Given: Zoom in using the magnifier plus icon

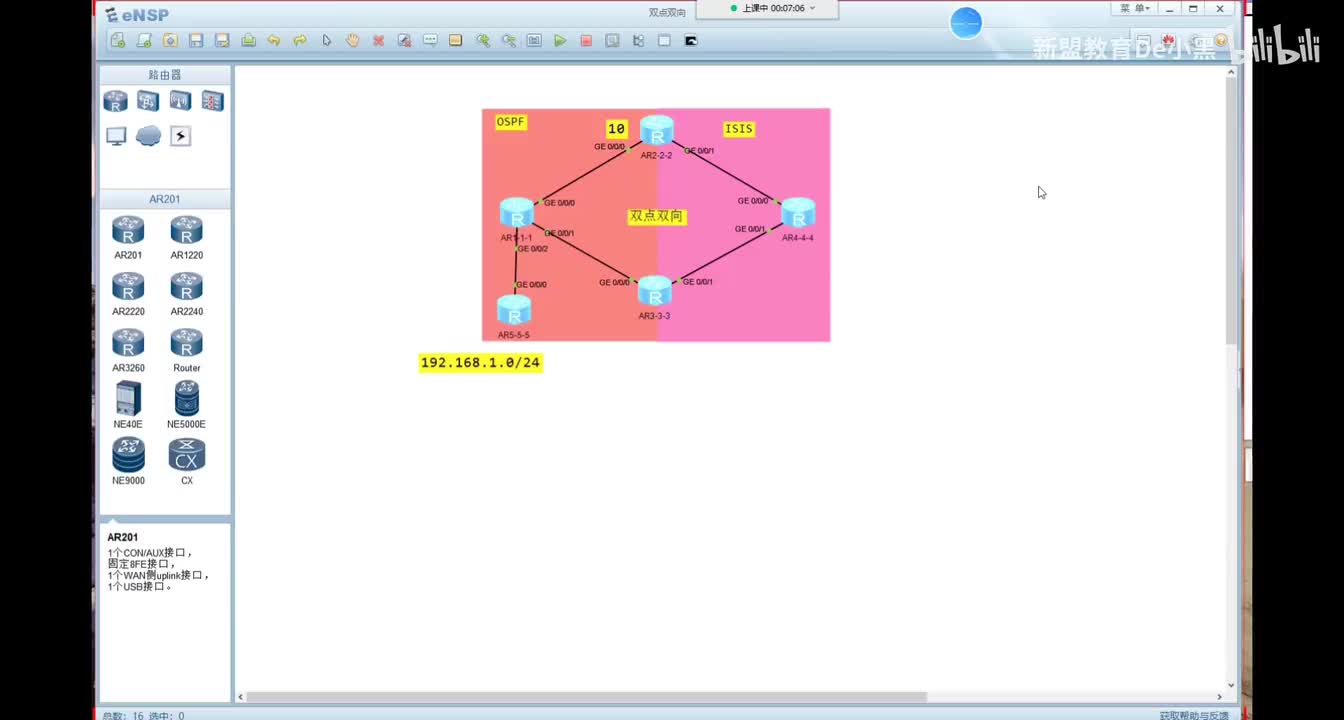Looking at the screenshot, I should point(482,41).
